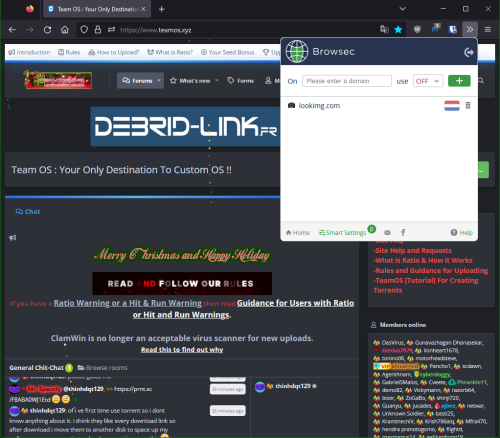Click the Browsec email envelope icon
500x438 pixels.
387,232
